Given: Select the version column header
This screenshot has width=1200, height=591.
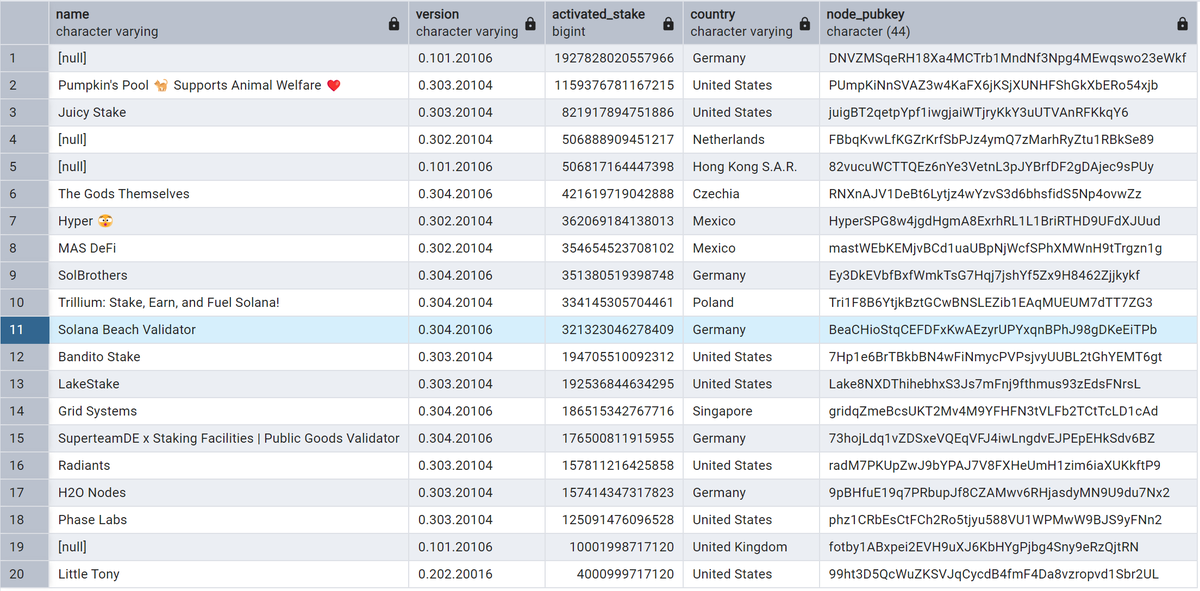Looking at the screenshot, I should (476, 23).
